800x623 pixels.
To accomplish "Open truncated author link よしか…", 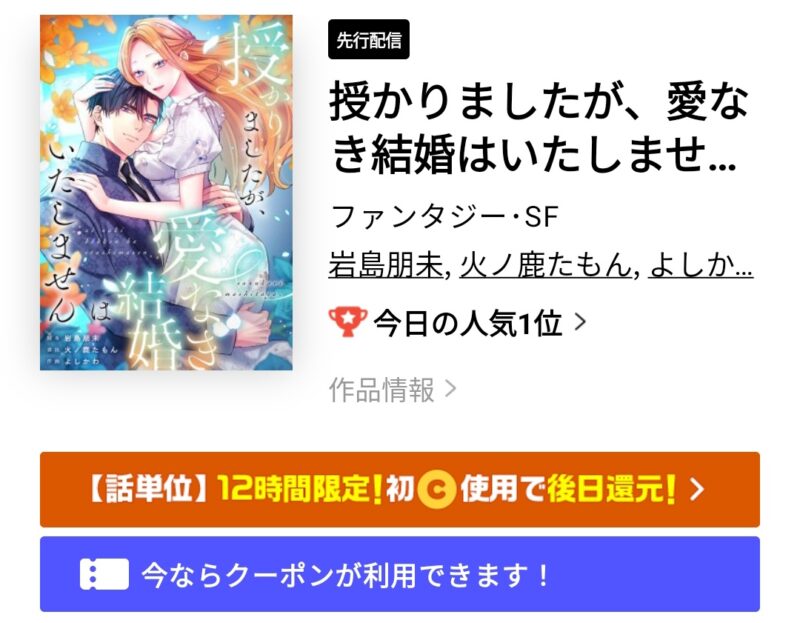I will tap(701, 265).
